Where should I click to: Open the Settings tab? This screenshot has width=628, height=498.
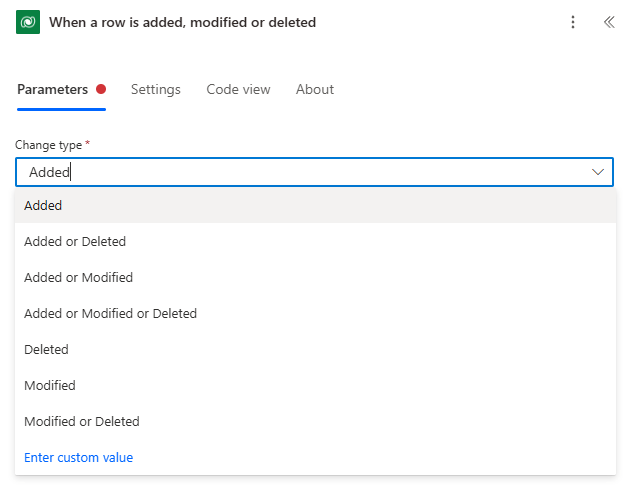click(x=156, y=89)
